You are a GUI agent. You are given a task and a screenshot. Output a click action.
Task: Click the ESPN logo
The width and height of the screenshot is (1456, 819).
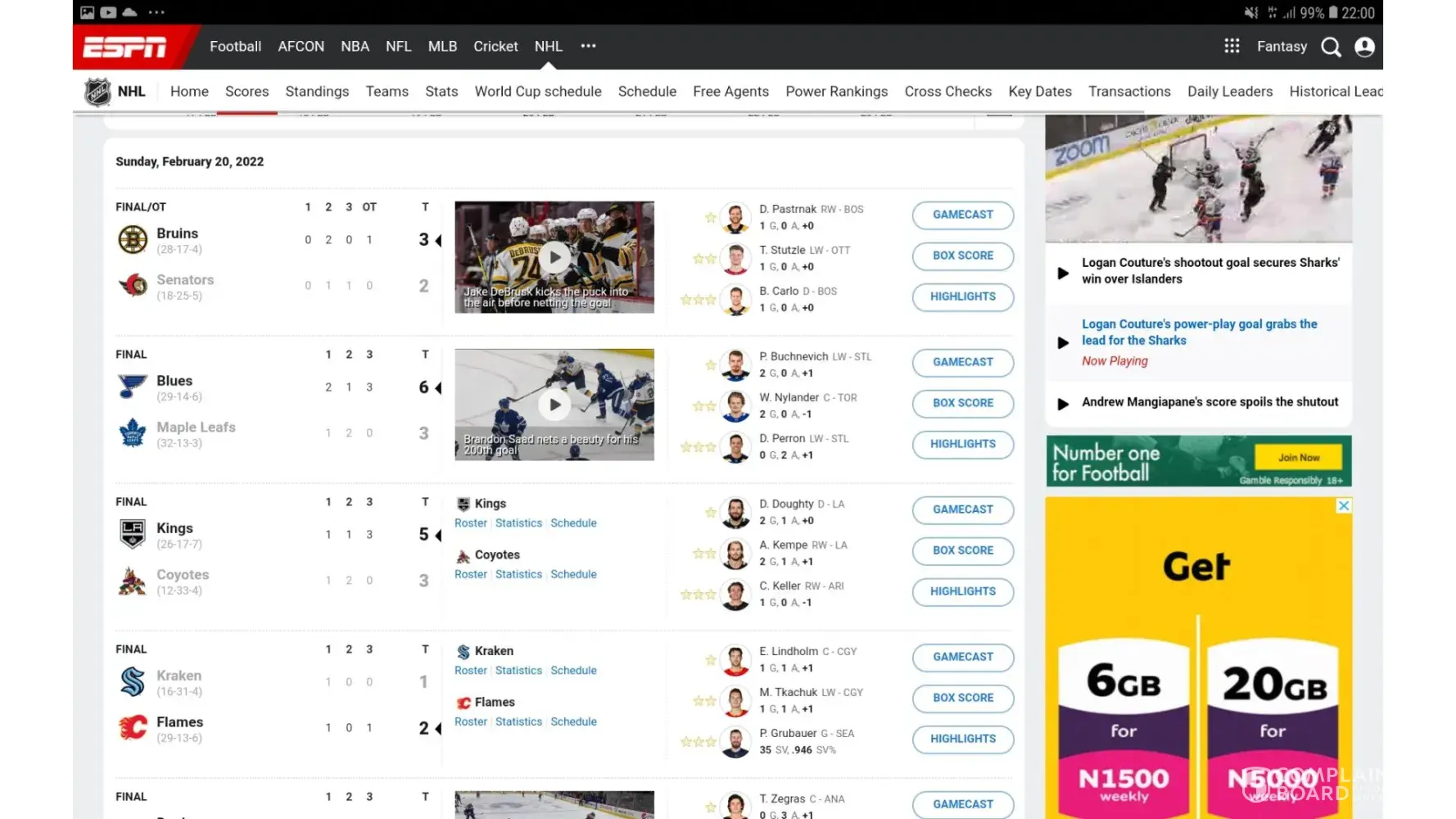125,48
